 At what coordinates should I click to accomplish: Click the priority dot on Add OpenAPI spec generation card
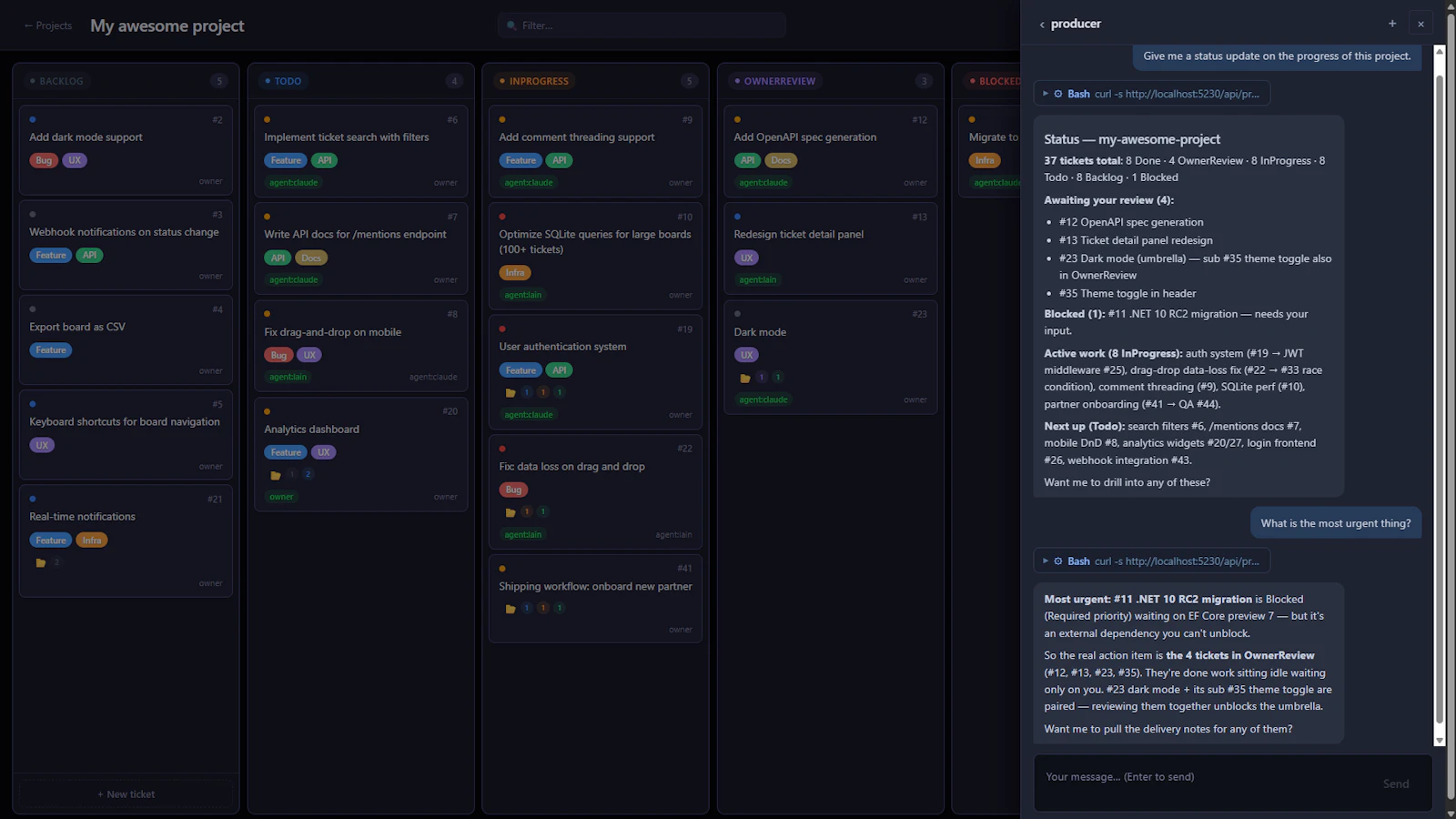tap(737, 119)
